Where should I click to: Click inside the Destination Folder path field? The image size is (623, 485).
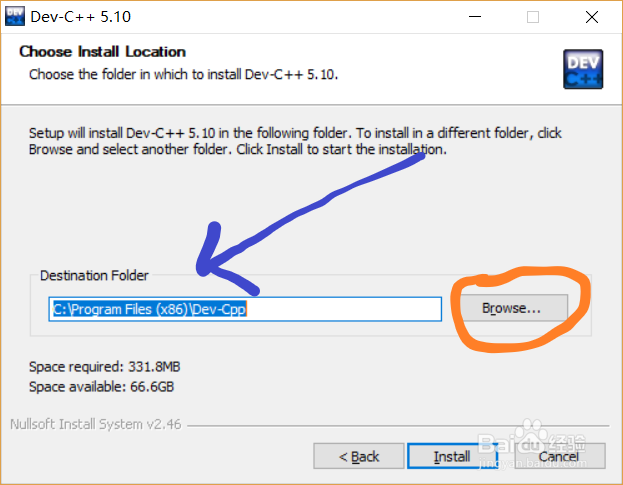pyautogui.click(x=245, y=309)
